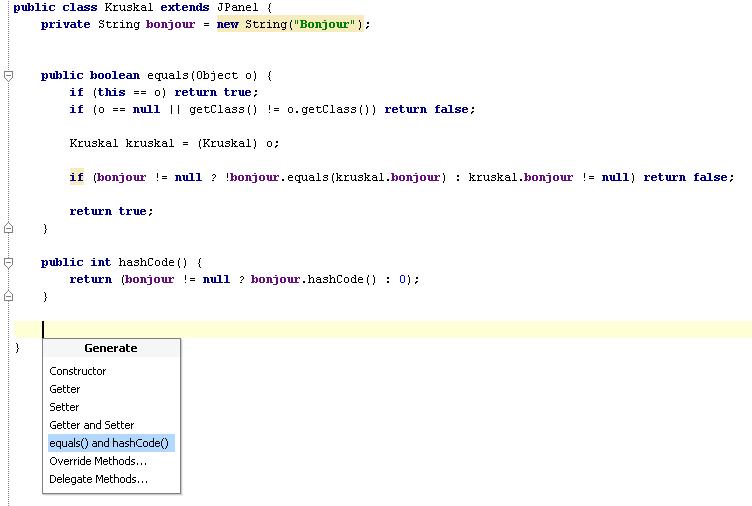The height and width of the screenshot is (506, 752).
Task: Choose Setter in the Generate popup
Action: click(65, 407)
